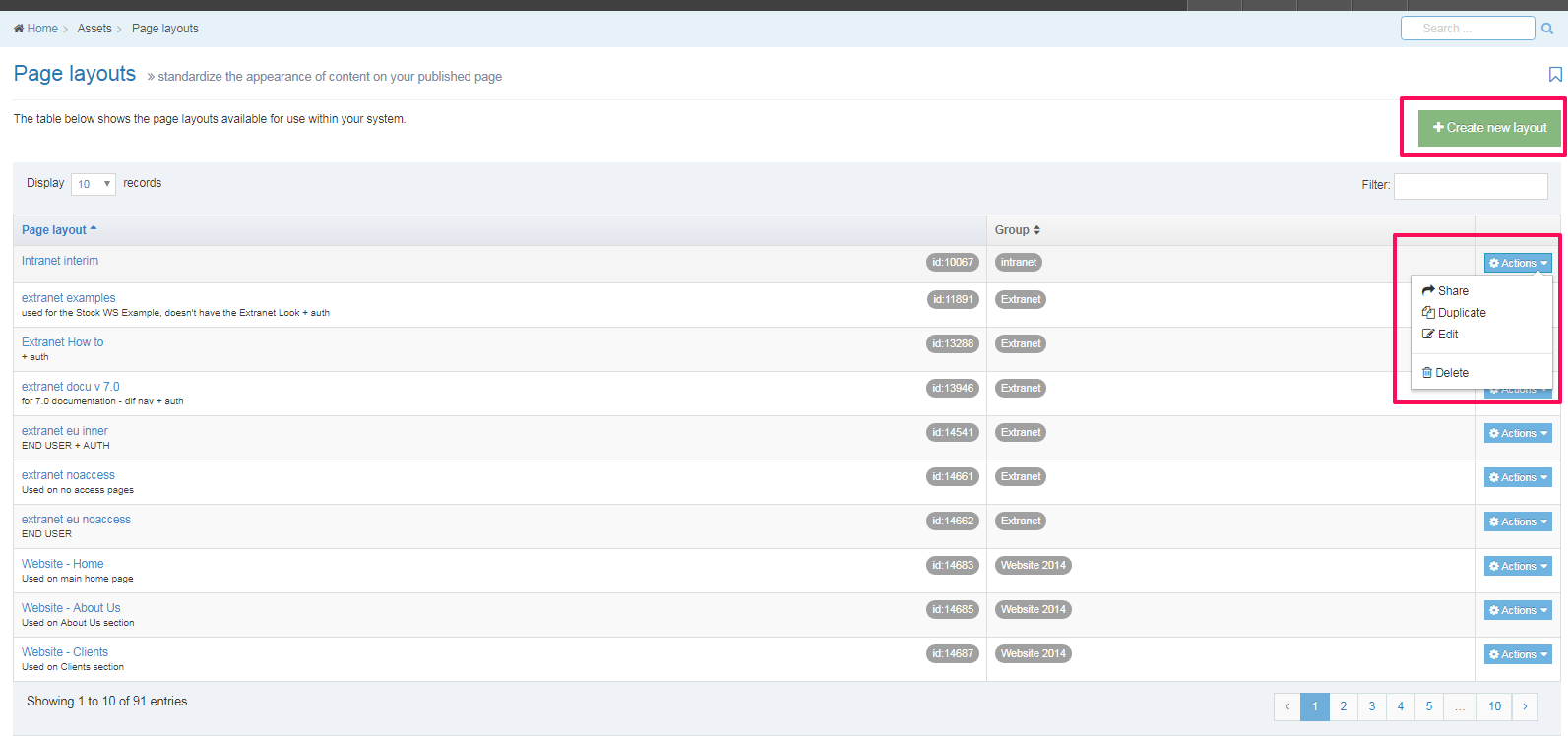
Task: Click the Home icon in the breadcrumb
Action: click(19, 29)
